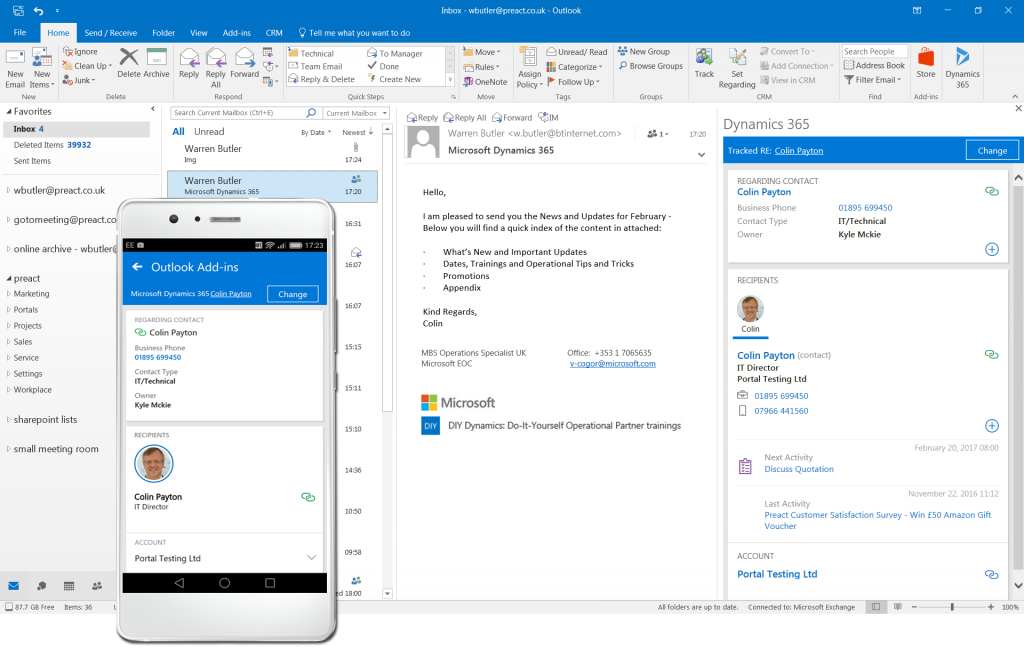Switch to Mail view in navigation bar
Viewport: 1024px width, 649px height.
click(x=13, y=586)
